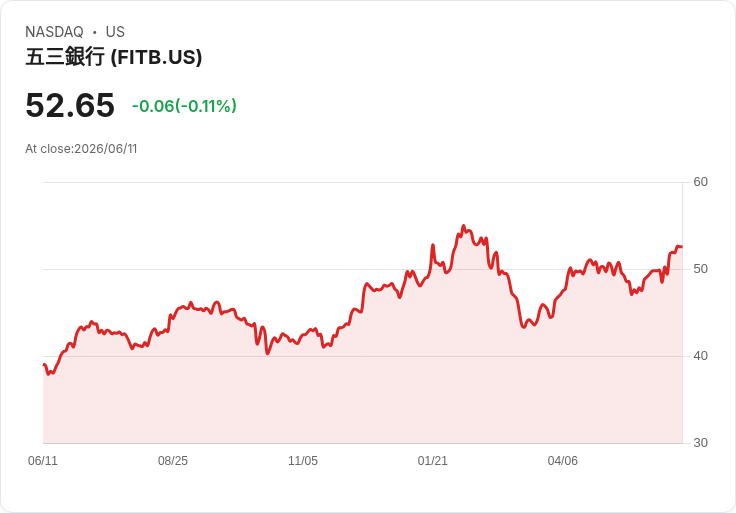Screen dimensions: 736x513
Task: Click the 40 price axis label
Action: coord(700,356)
